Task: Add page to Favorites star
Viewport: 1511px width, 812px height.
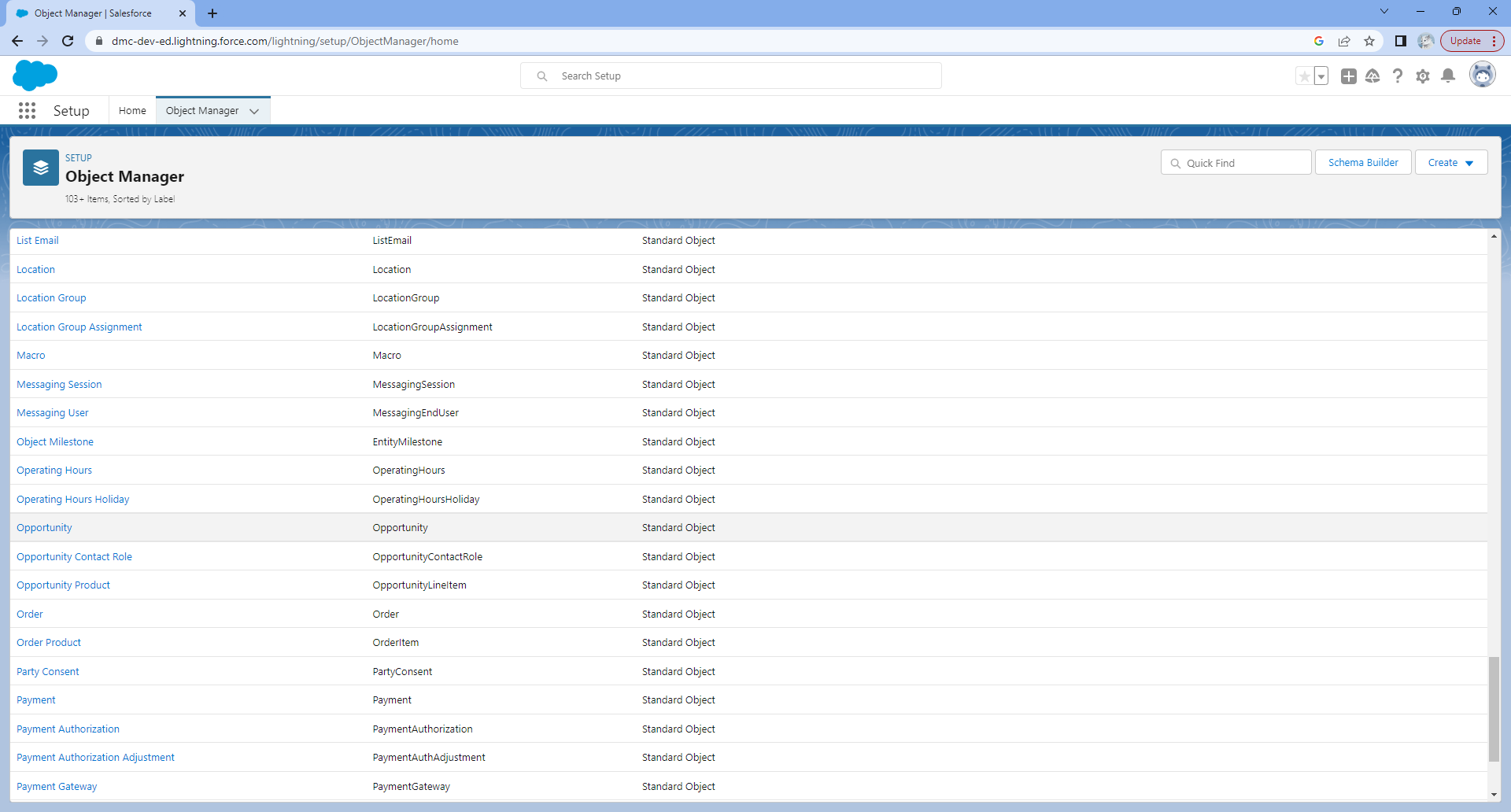Action: 1305,76
